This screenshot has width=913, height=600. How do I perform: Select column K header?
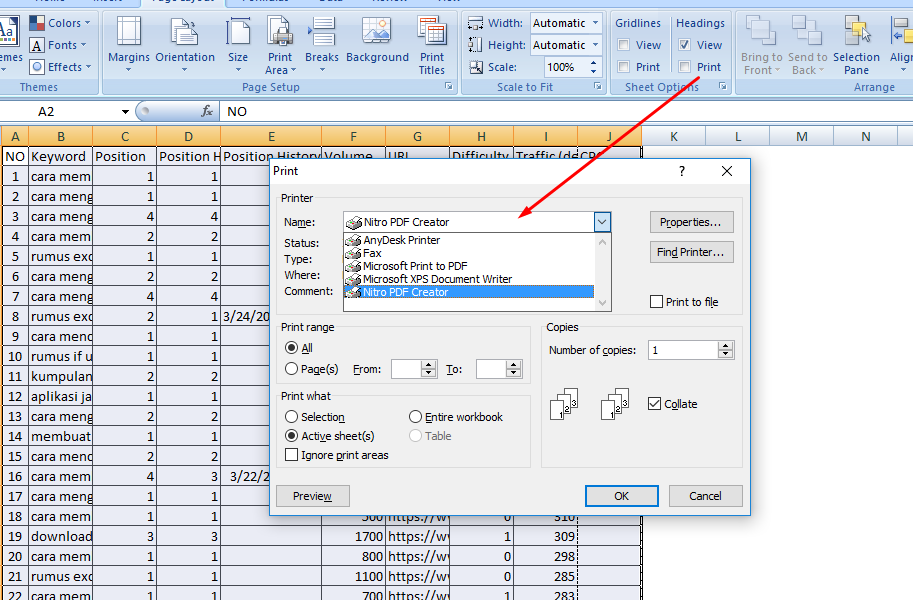(674, 136)
